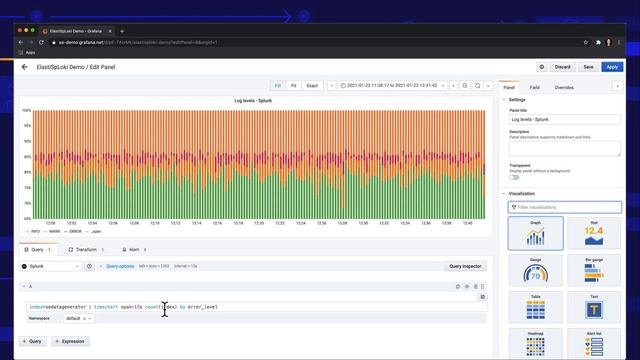Switch to the Panel options tab
Image resolution: width=640 pixels, height=360 pixels.
tap(509, 87)
